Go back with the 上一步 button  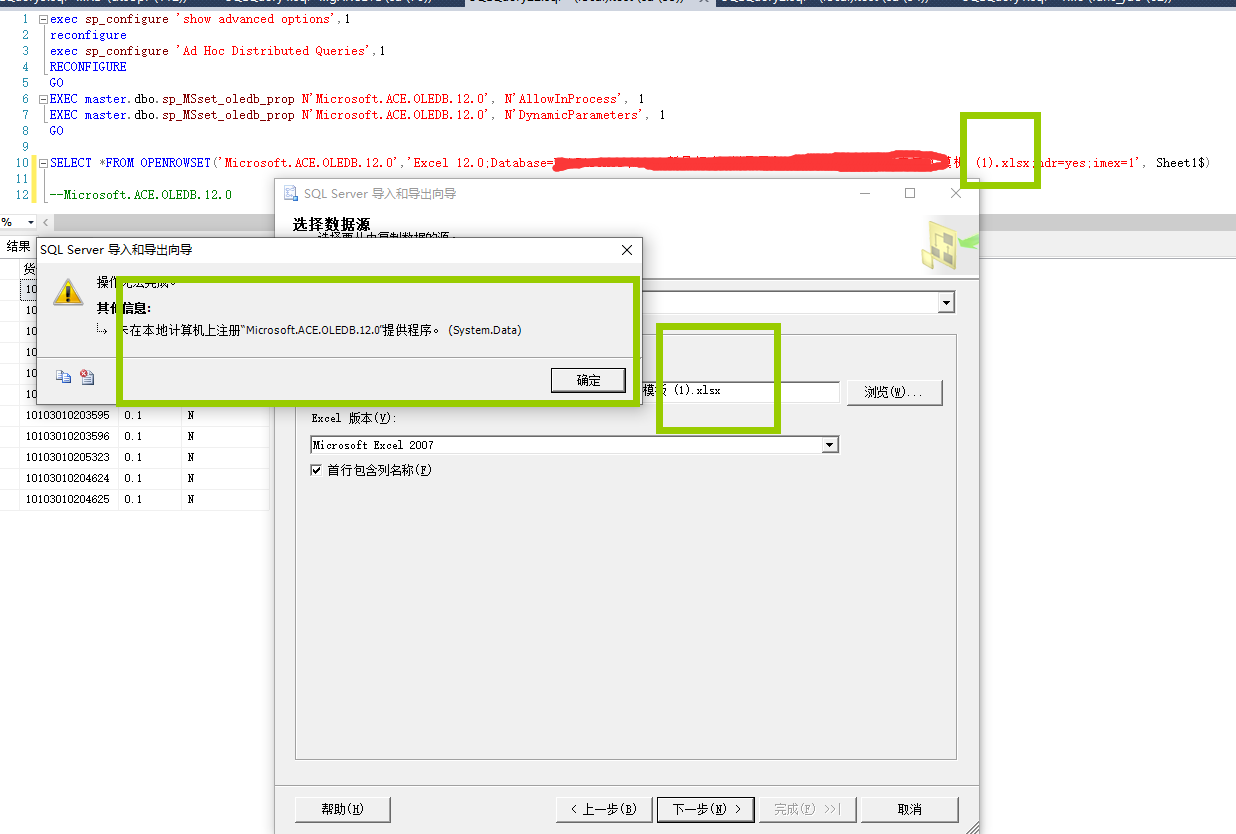(604, 809)
